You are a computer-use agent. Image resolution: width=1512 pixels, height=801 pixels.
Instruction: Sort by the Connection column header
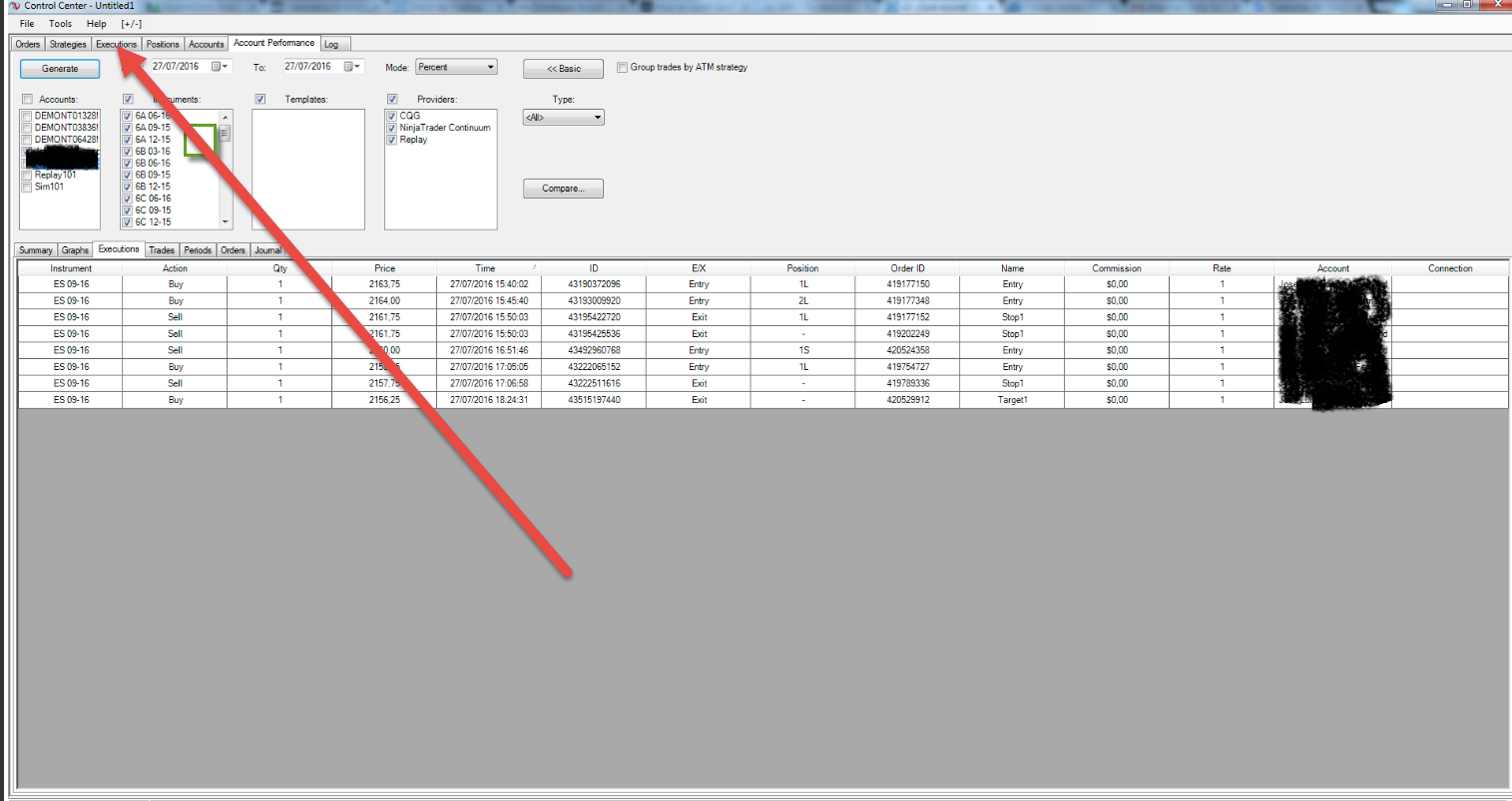(1450, 268)
